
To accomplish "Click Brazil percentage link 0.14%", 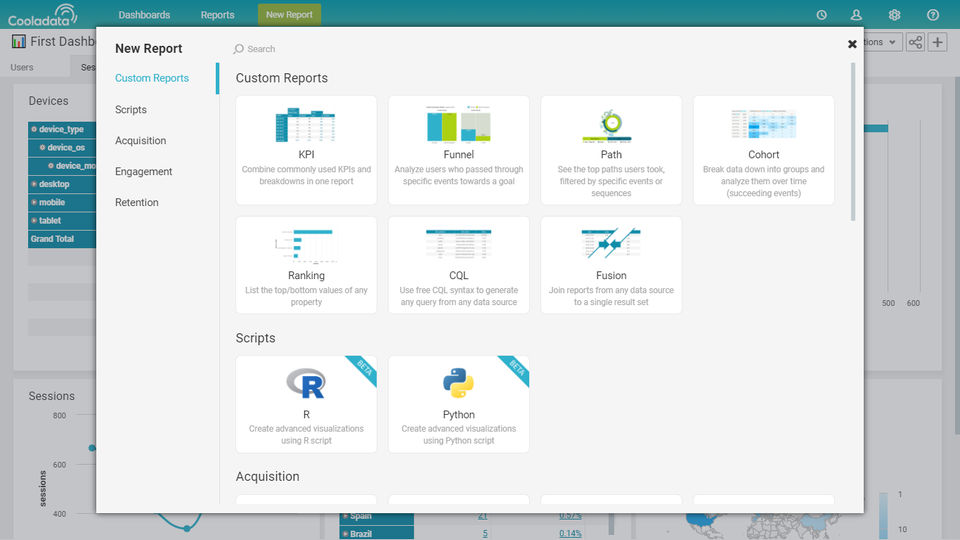I will coord(570,534).
